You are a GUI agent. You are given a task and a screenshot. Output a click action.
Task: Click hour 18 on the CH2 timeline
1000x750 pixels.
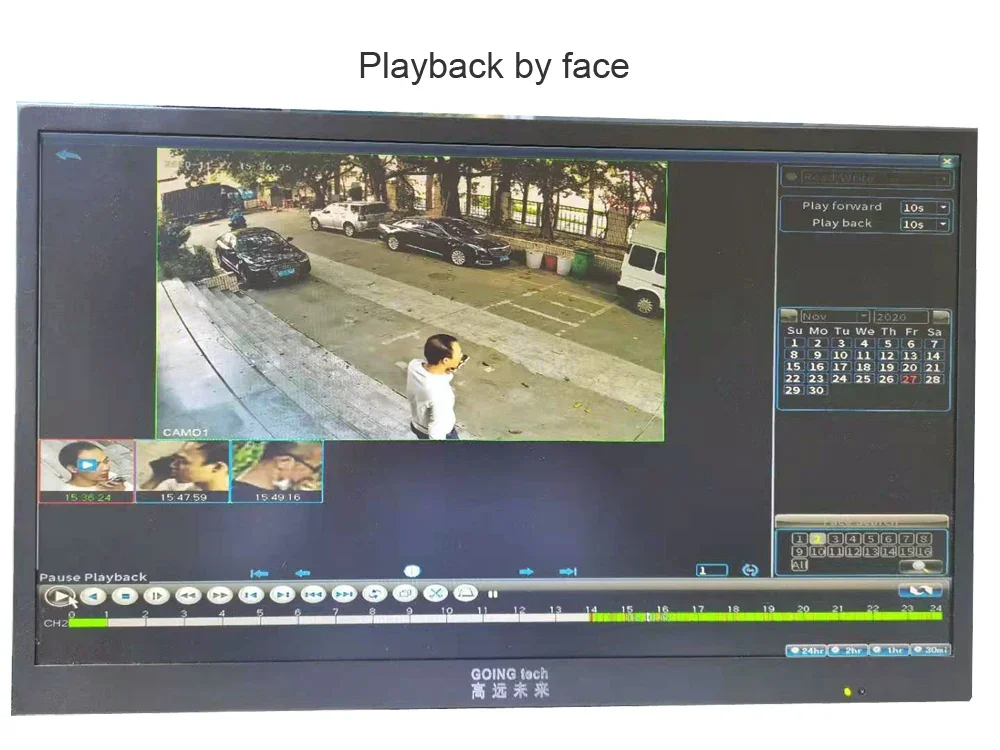(x=733, y=617)
